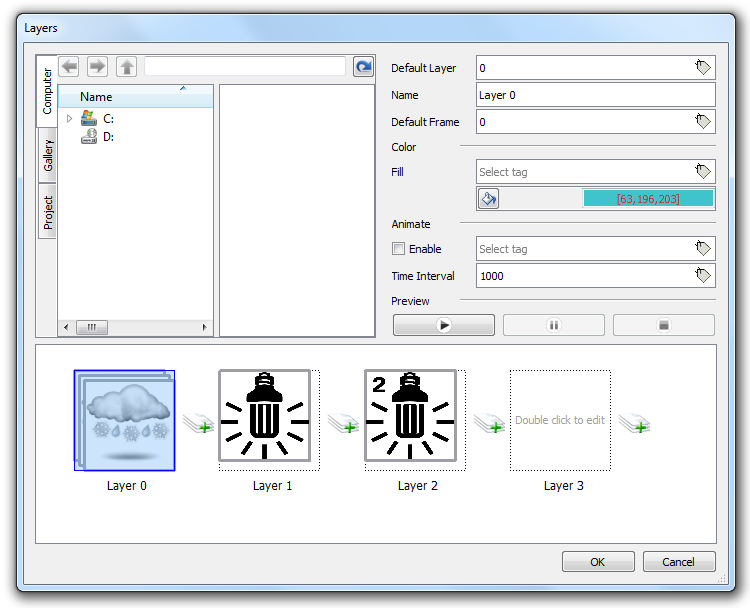Switch to the Gallery tab

pos(48,155)
